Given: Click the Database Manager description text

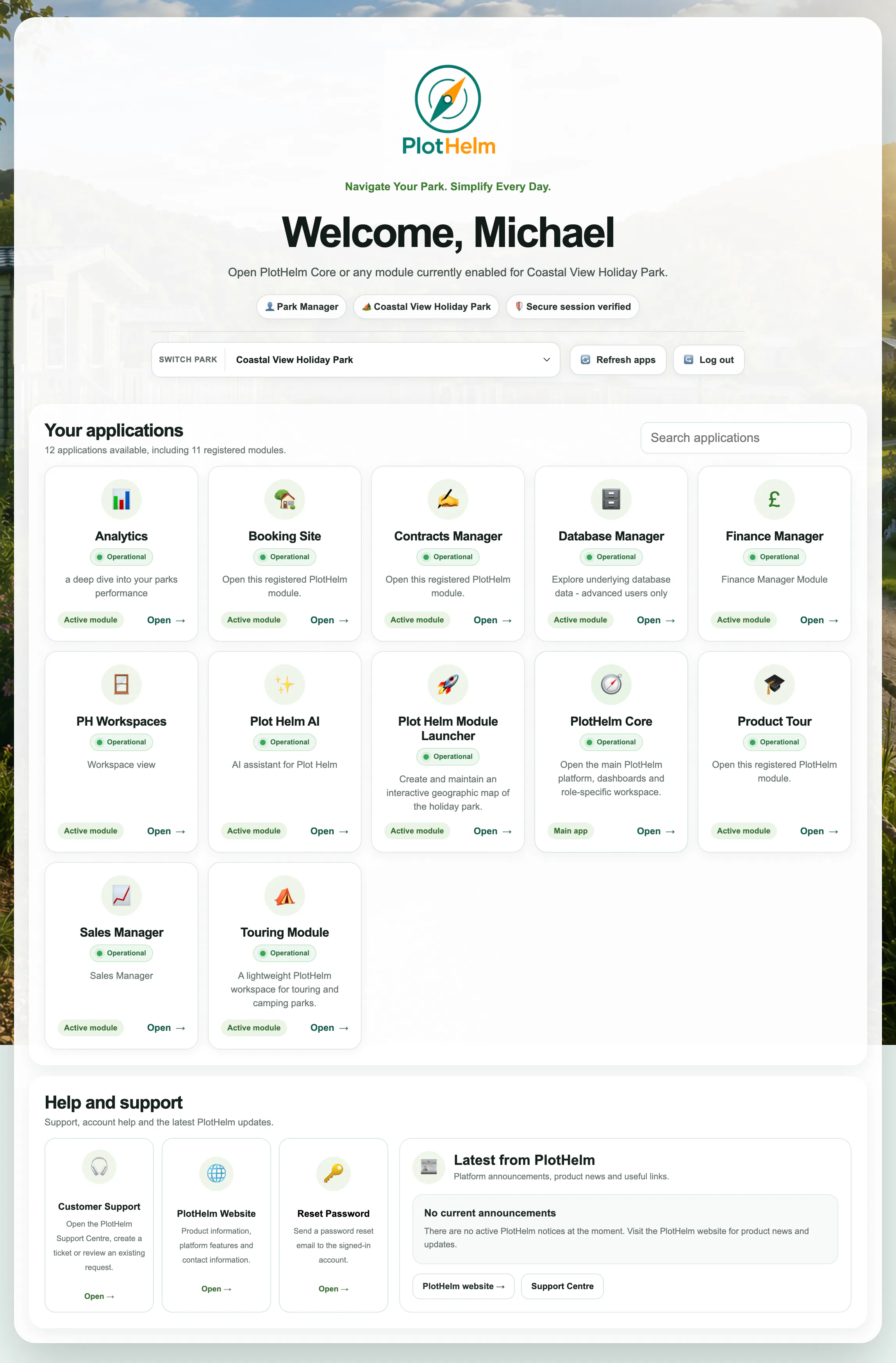Looking at the screenshot, I should [611, 587].
